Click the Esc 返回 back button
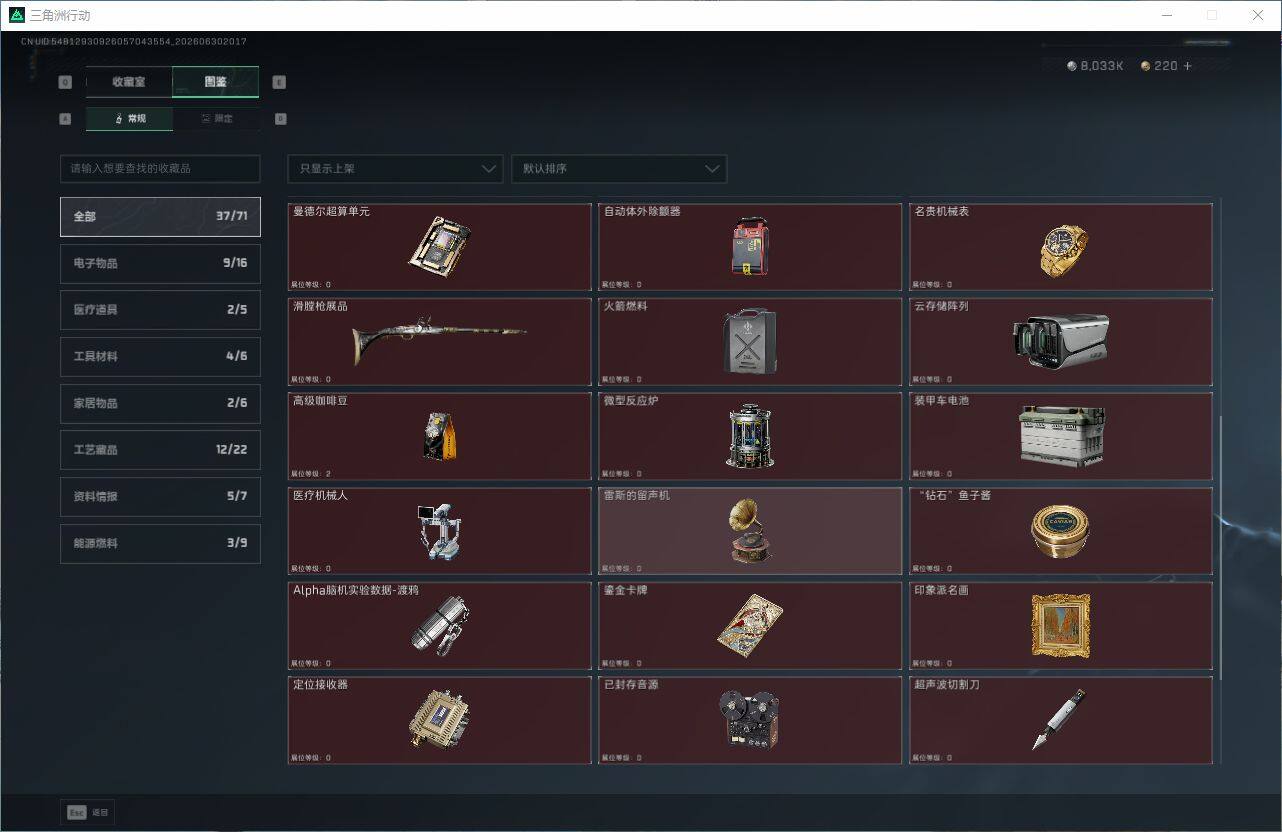Screen dimensions: 1282x832 (x=88, y=812)
